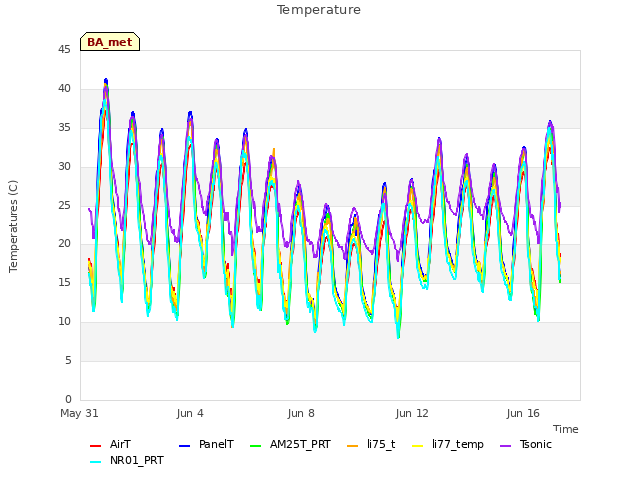Click the 45 y-axis tick label
Image resolution: width=640 pixels, height=480 pixels.
64,50
